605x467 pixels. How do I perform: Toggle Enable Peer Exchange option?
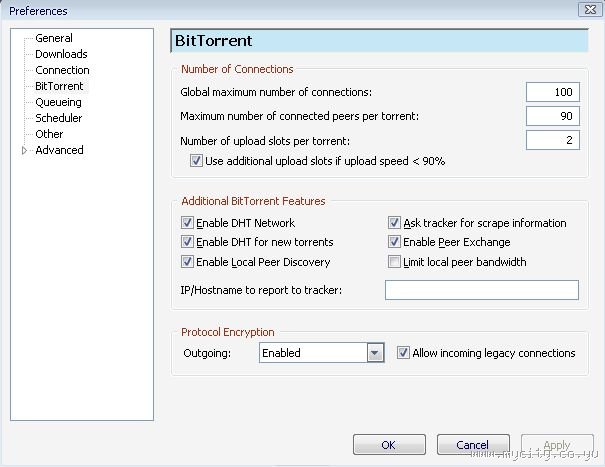point(395,242)
